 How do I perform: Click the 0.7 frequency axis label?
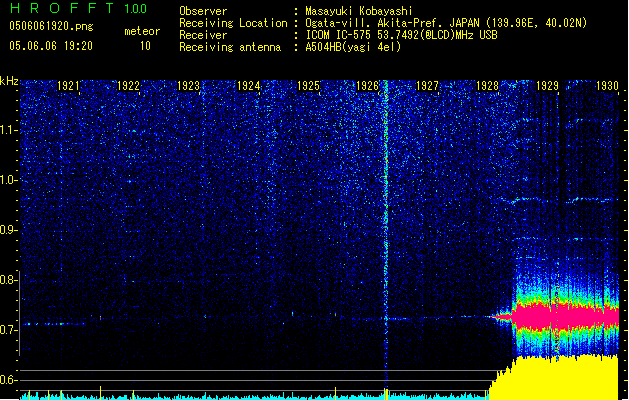coord(9,330)
